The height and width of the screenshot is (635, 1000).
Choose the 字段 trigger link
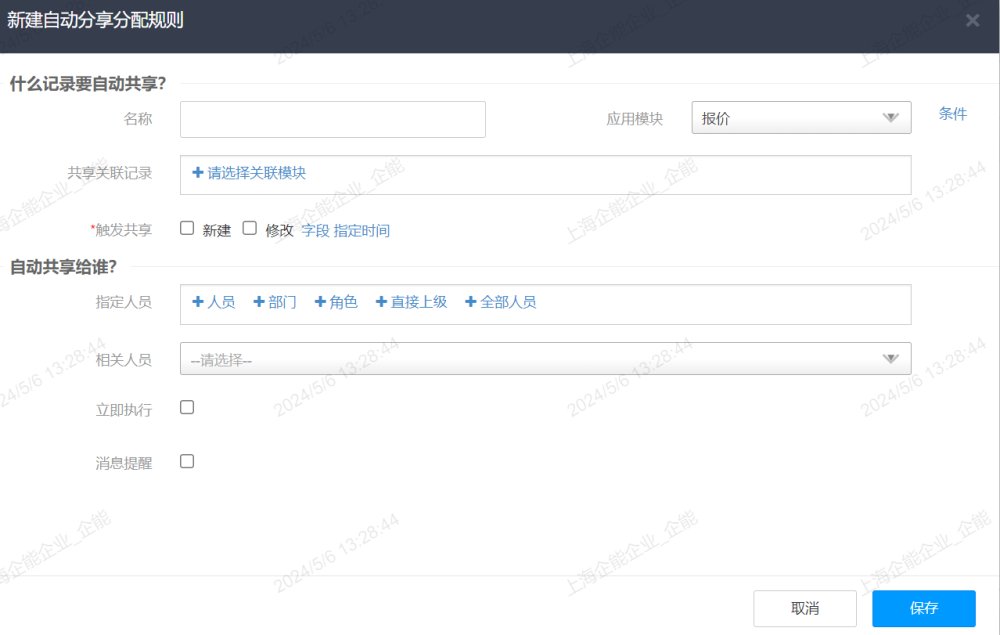pos(315,231)
